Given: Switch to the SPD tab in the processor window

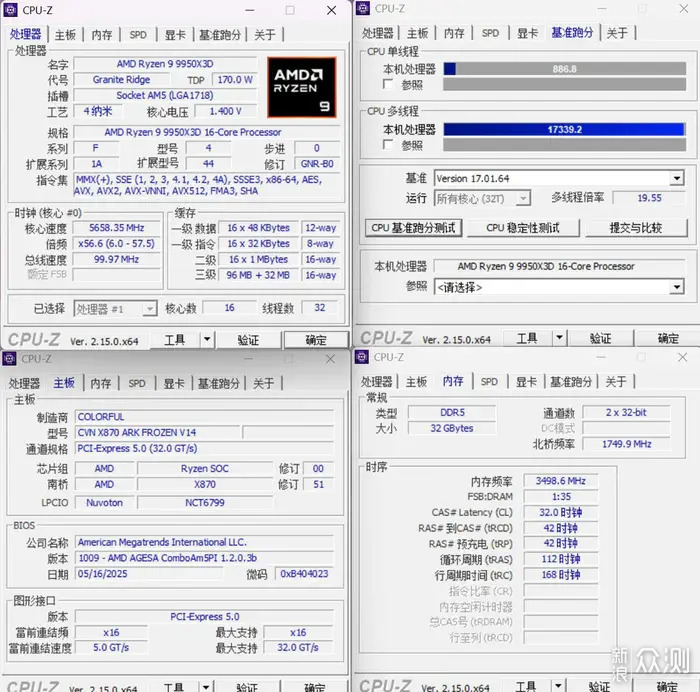Looking at the screenshot, I should tap(138, 34).
